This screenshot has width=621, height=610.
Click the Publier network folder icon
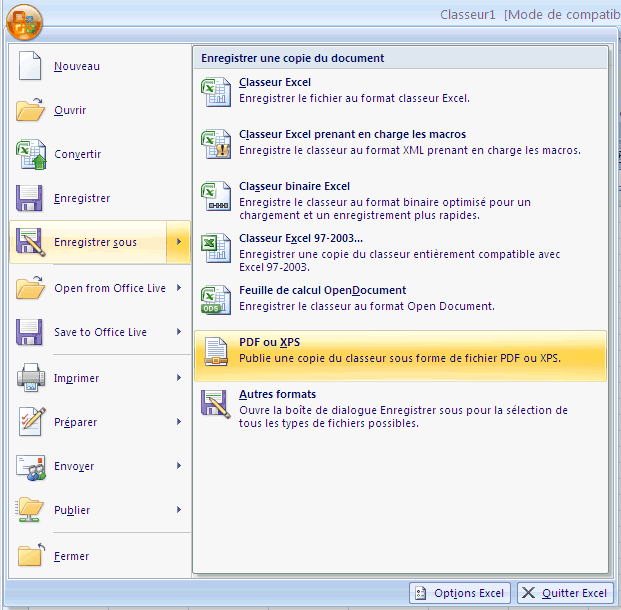click(x=29, y=509)
